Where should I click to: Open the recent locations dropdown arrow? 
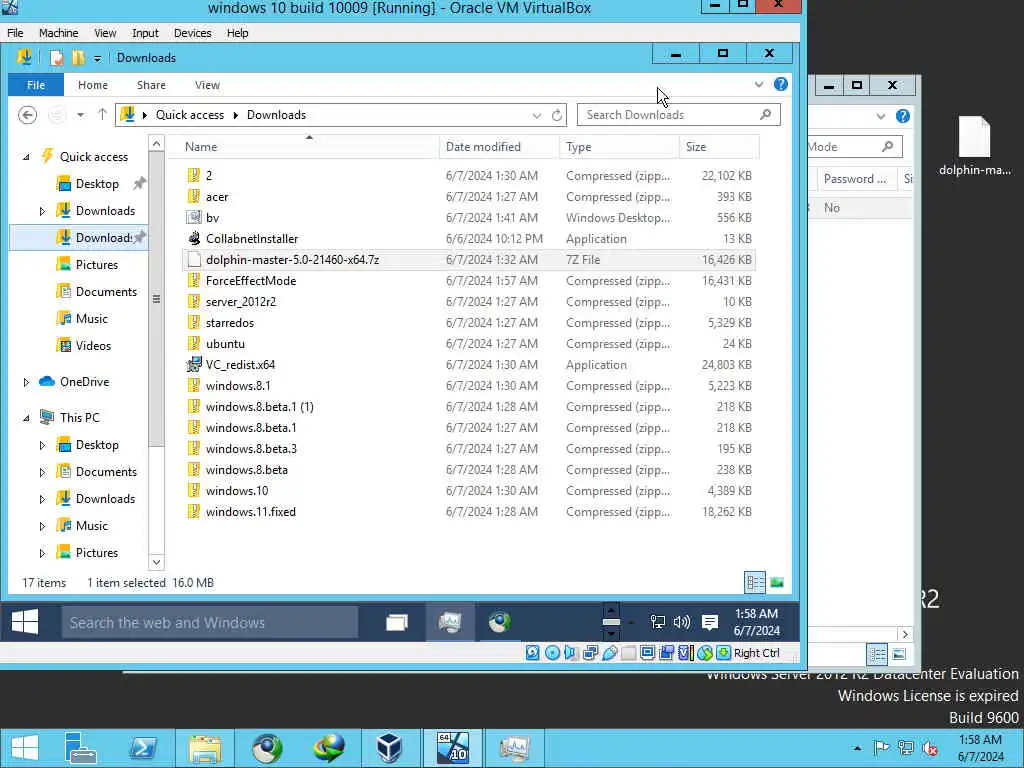pyautogui.click(x=80, y=115)
